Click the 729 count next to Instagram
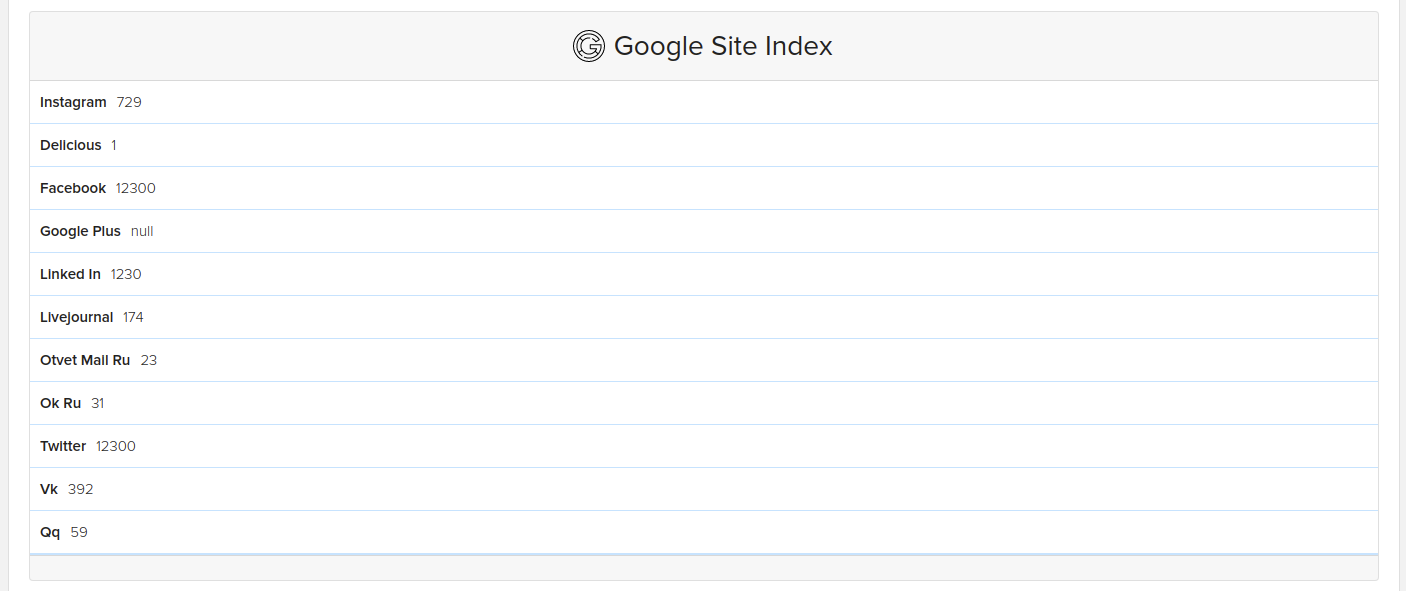1406x591 pixels. [x=128, y=102]
